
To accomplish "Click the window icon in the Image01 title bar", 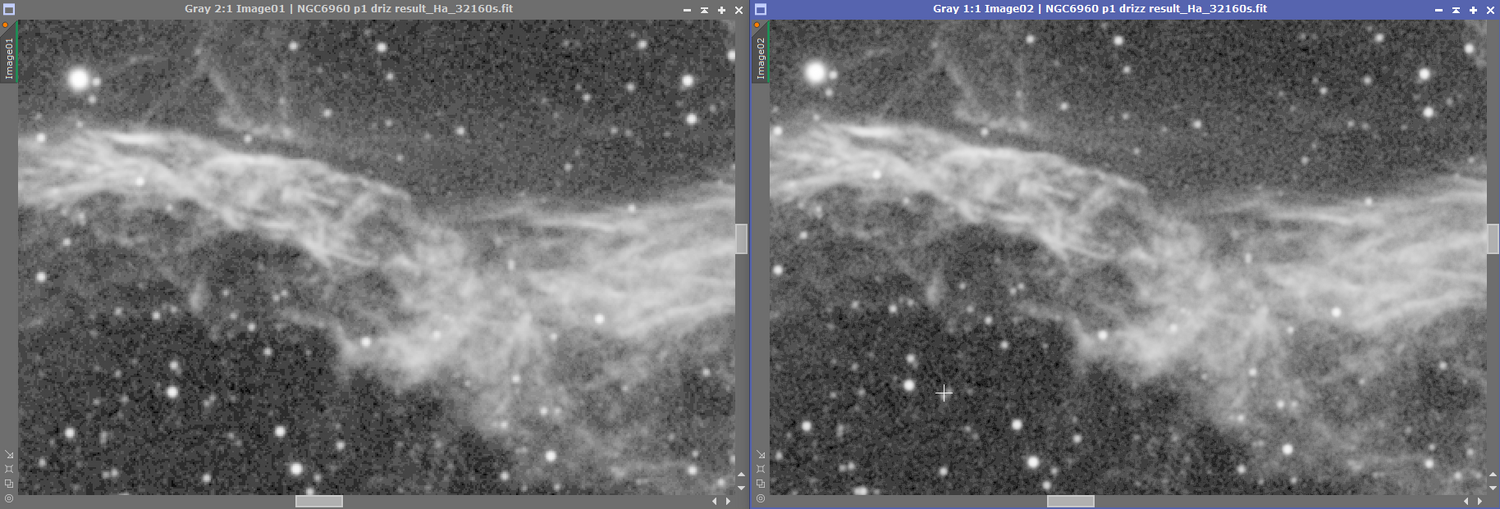I will pyautogui.click(x=8, y=9).
